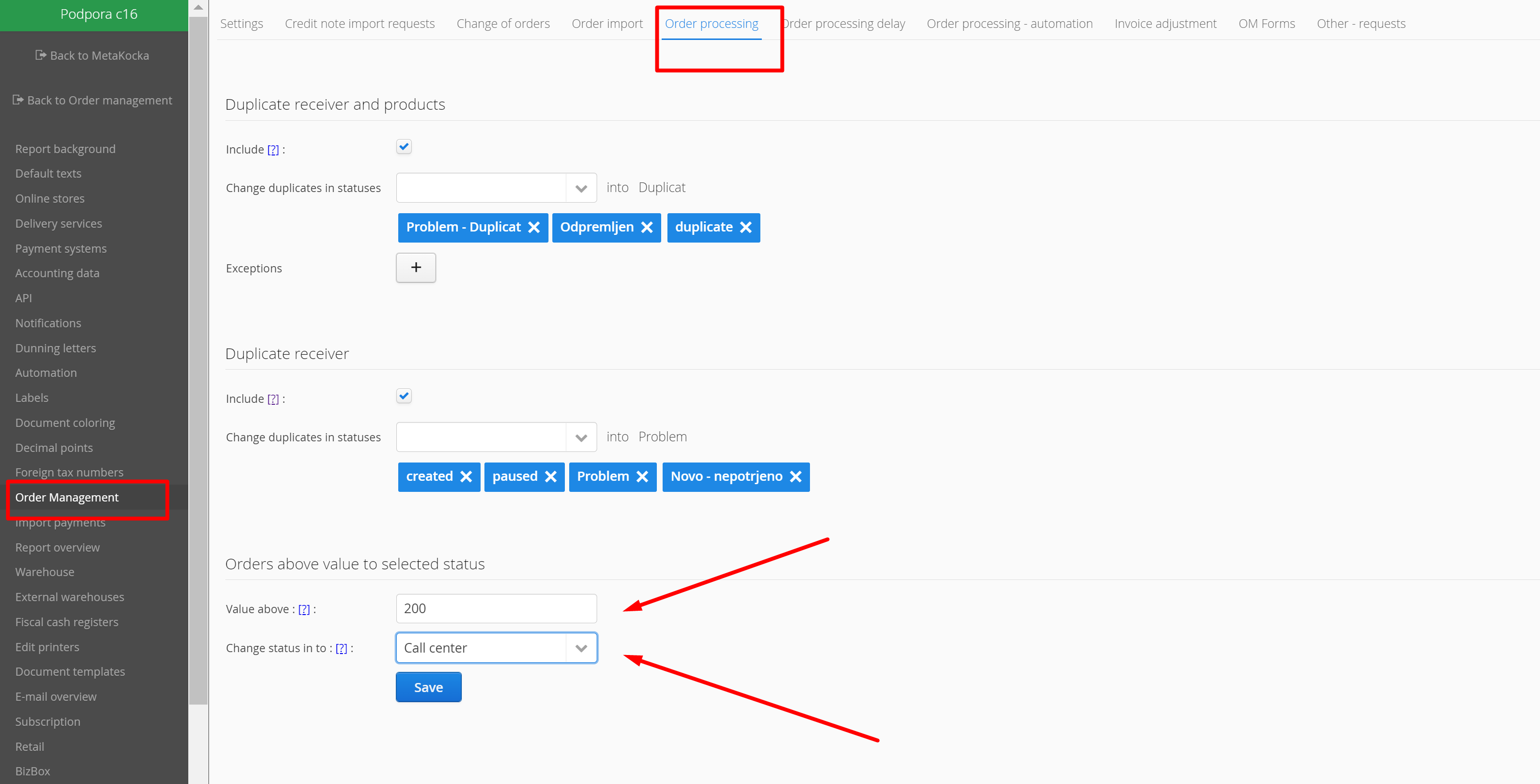
Task: Add an exception with plus button
Action: [x=416, y=267]
